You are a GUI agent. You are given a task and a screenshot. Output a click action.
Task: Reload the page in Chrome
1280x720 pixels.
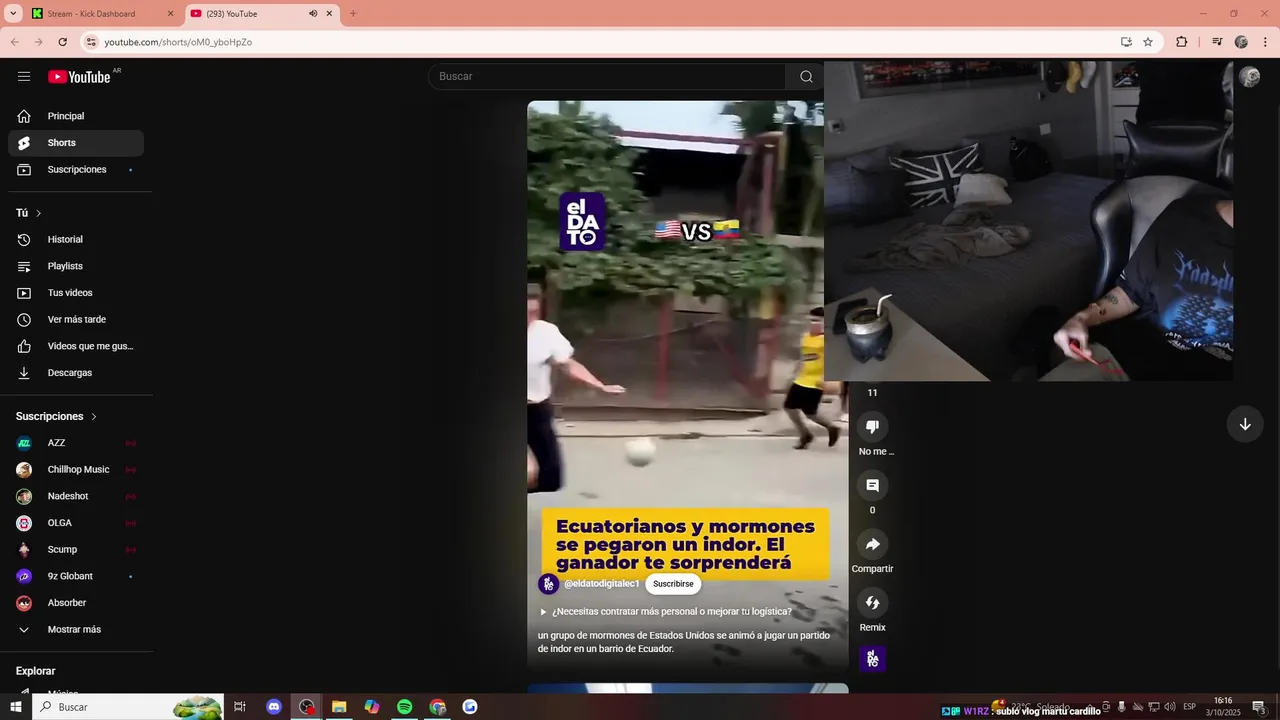click(62, 42)
